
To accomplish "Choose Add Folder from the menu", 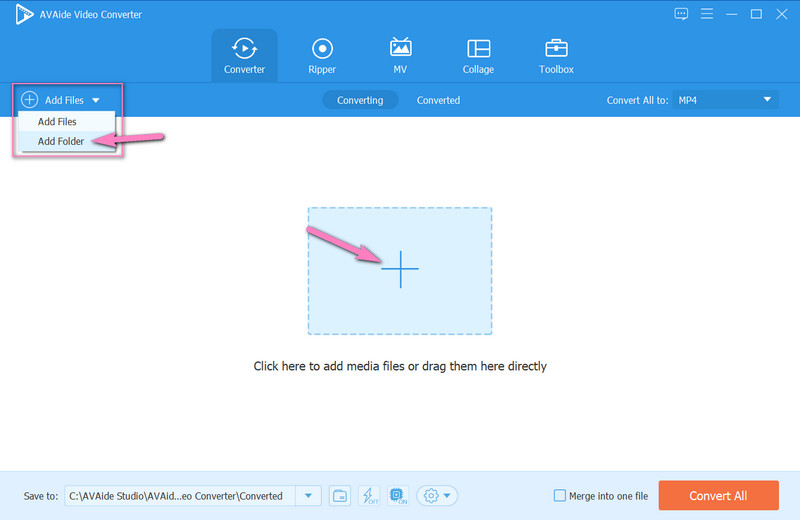I will coord(61,141).
